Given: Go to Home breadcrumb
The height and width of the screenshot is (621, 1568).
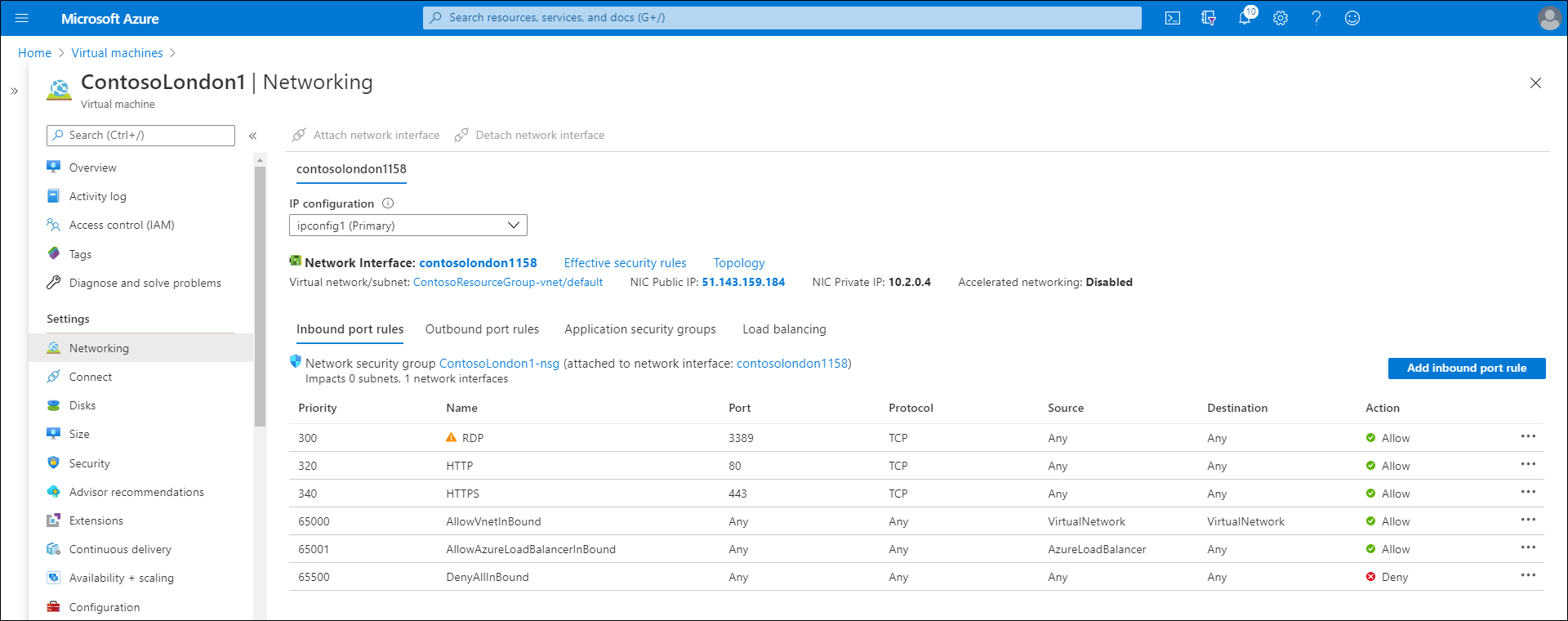Looking at the screenshot, I should [34, 53].
